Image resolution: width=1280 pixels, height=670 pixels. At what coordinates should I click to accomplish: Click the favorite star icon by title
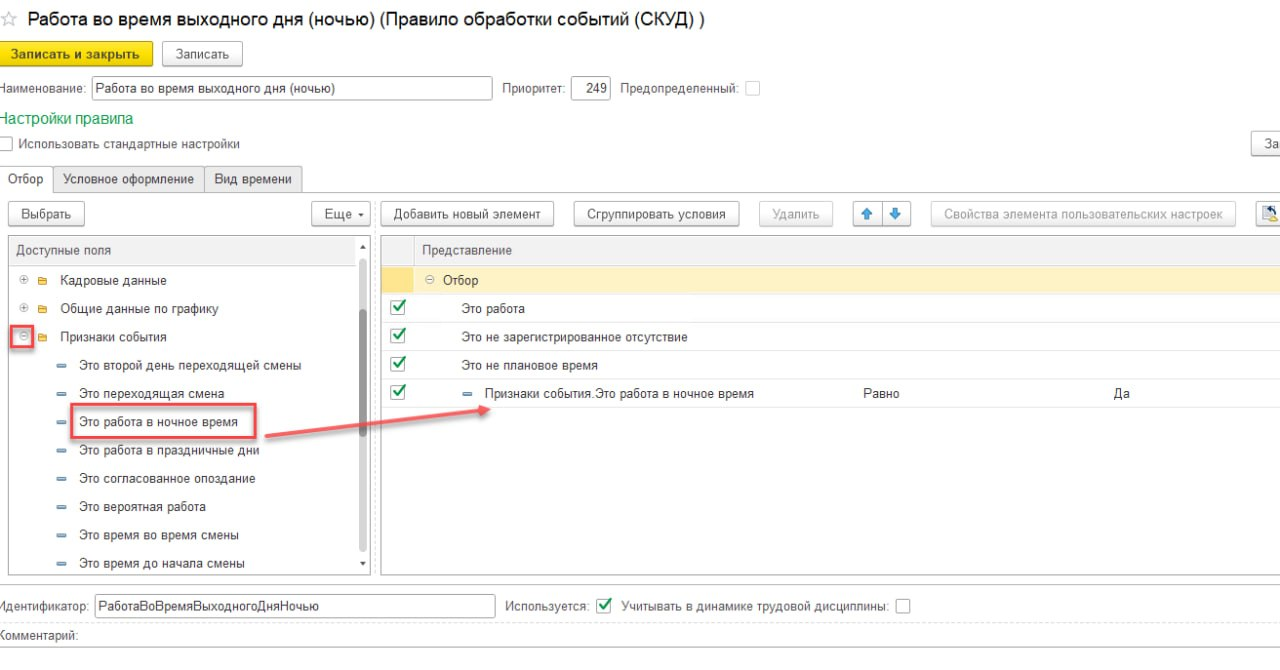(x=9, y=19)
